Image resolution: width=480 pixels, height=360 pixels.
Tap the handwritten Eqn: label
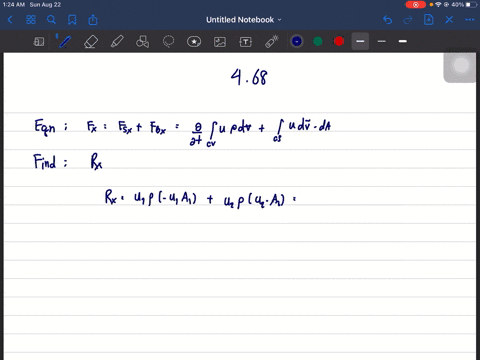51,127
